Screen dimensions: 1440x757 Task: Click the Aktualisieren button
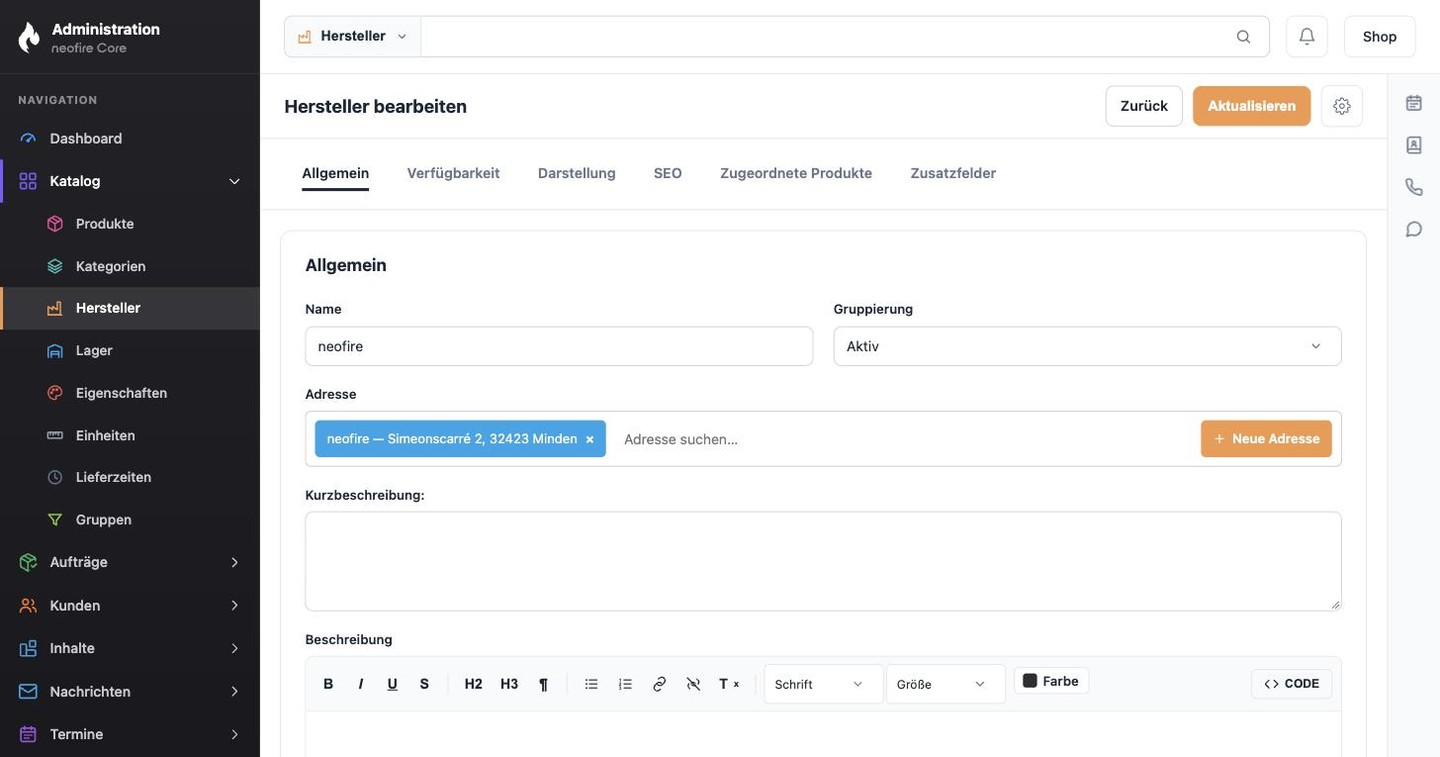(x=1252, y=106)
